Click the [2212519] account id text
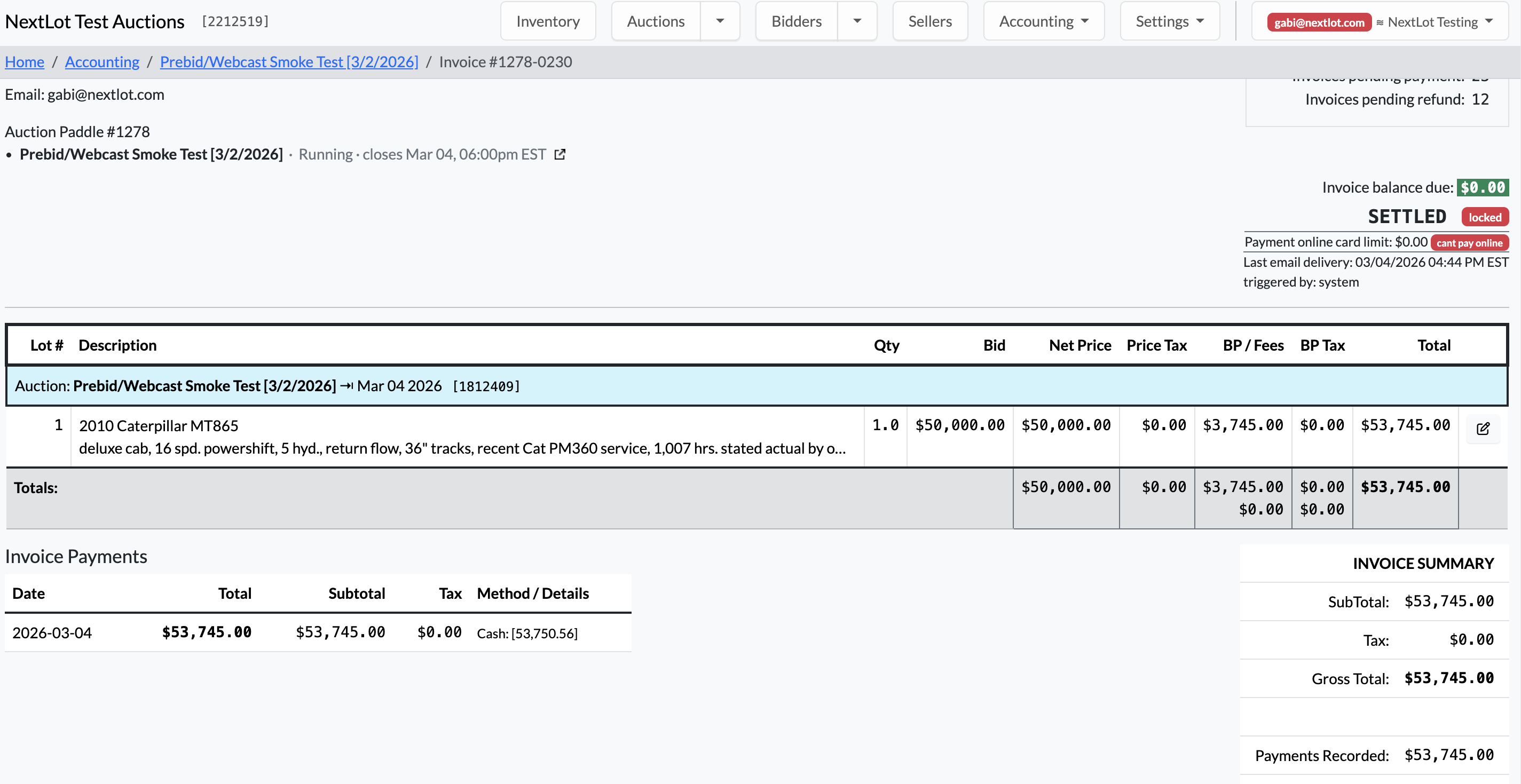The height and width of the screenshot is (784, 1521). (235, 21)
